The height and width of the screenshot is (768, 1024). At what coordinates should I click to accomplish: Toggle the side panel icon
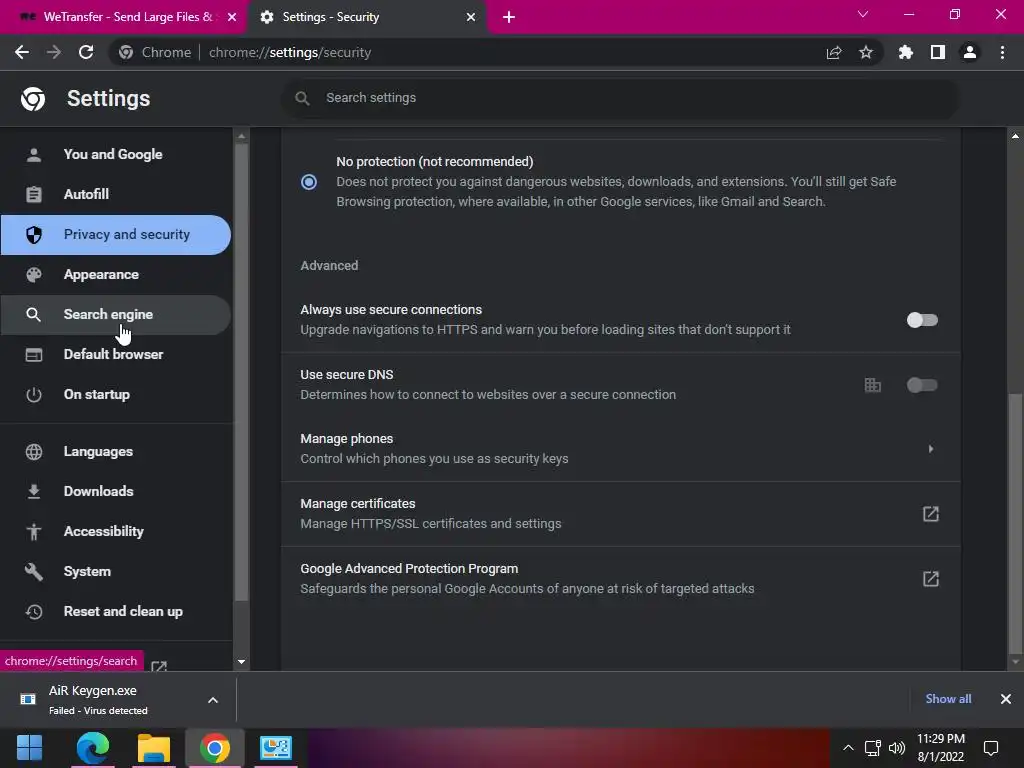(x=938, y=52)
